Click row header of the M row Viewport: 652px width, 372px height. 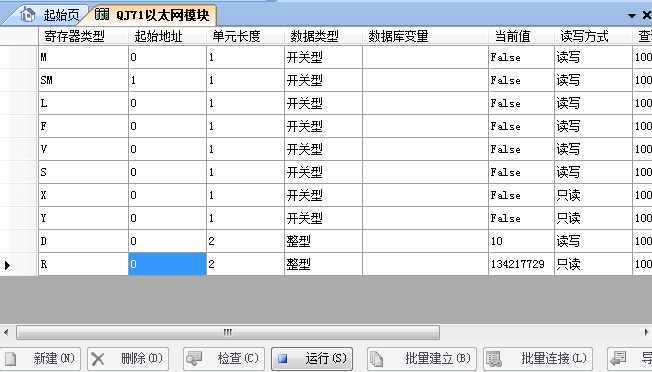[19, 57]
